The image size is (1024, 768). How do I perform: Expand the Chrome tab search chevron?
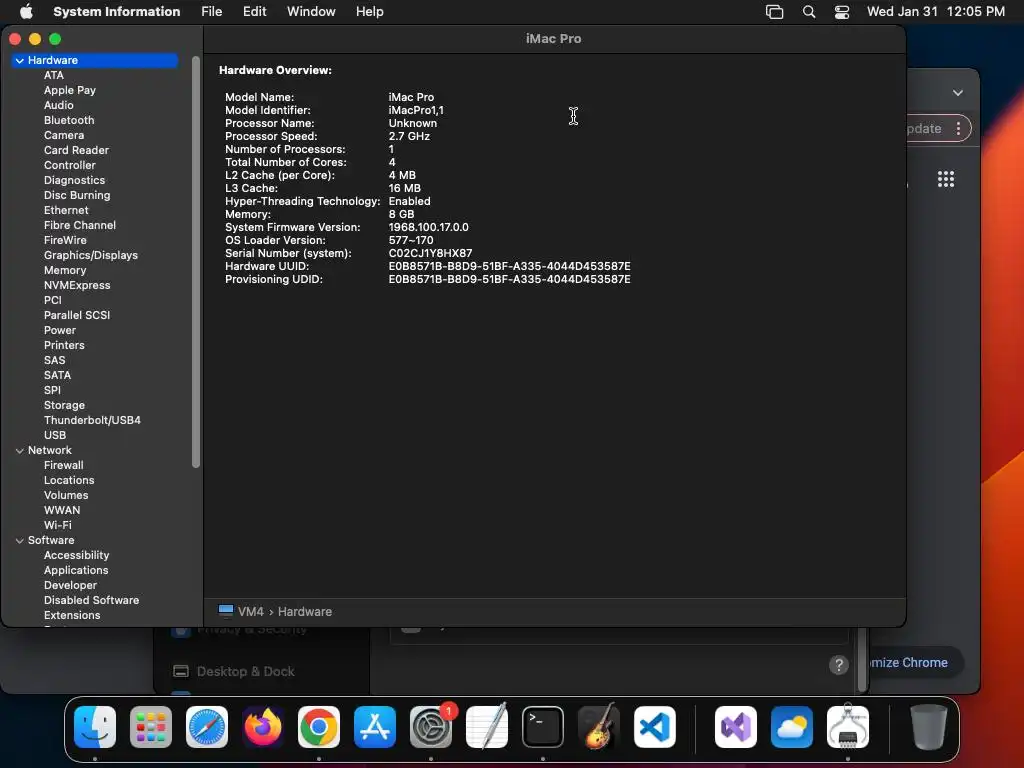957,93
